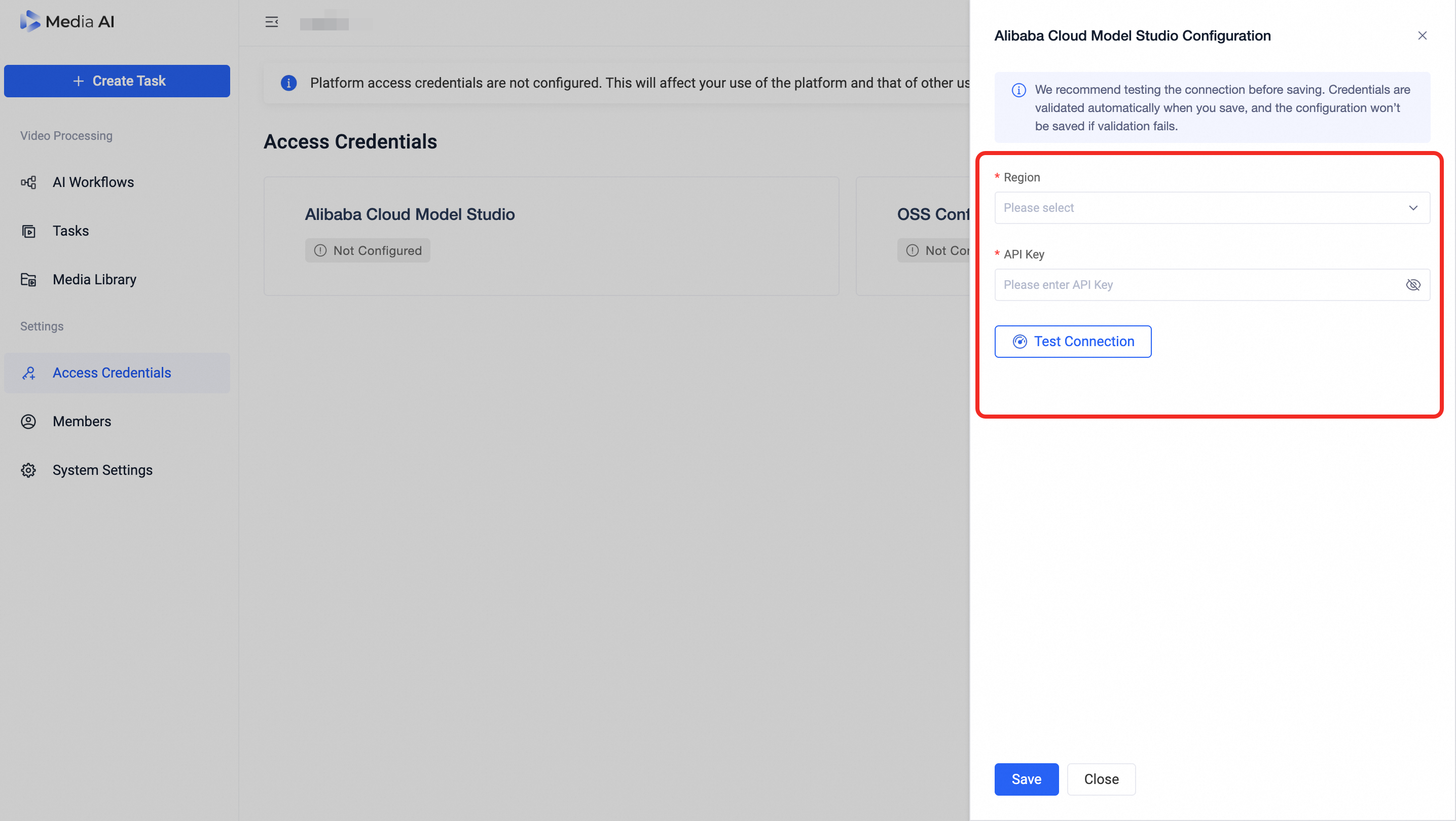1456x821 pixels.
Task: Select Access Credentials in the sidebar
Action: pos(117,373)
